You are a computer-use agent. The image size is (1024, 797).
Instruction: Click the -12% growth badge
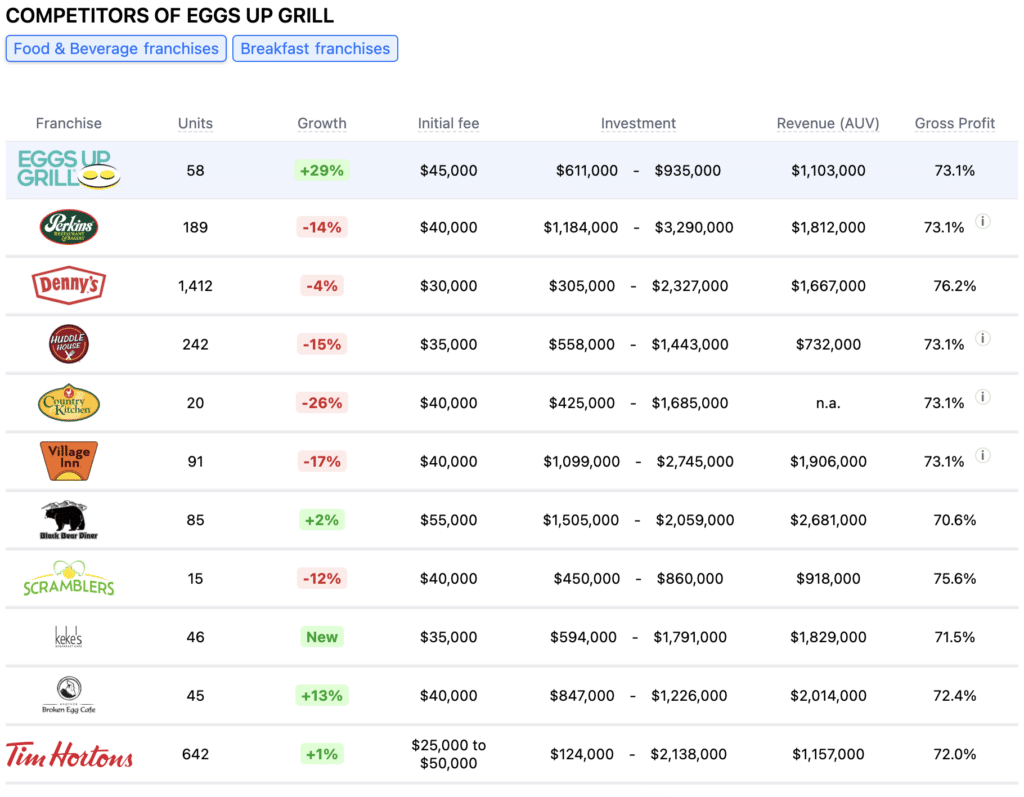coord(322,579)
